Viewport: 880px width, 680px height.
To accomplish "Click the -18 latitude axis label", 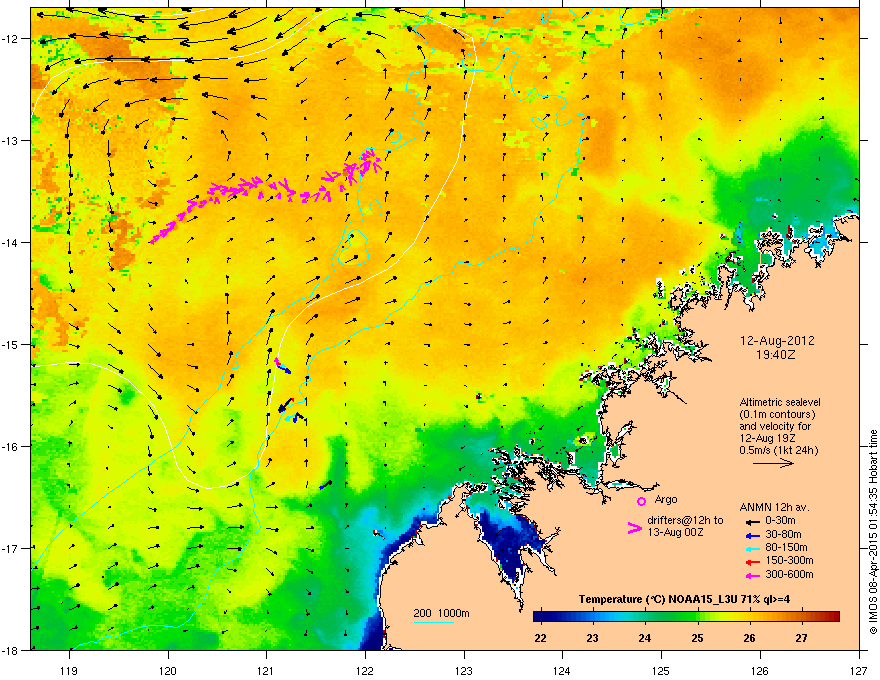I will pyautogui.click(x=11, y=650).
